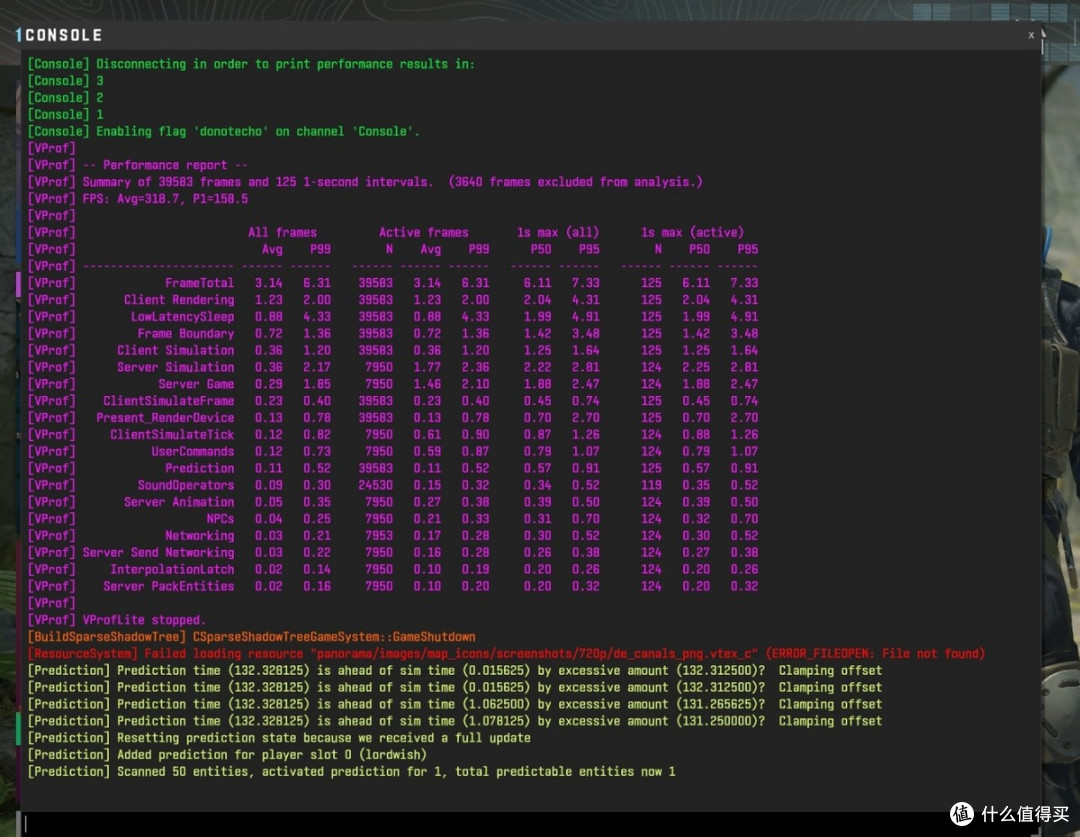Click 'Added prediction for player slot 0 (lordwish)'

point(271,755)
